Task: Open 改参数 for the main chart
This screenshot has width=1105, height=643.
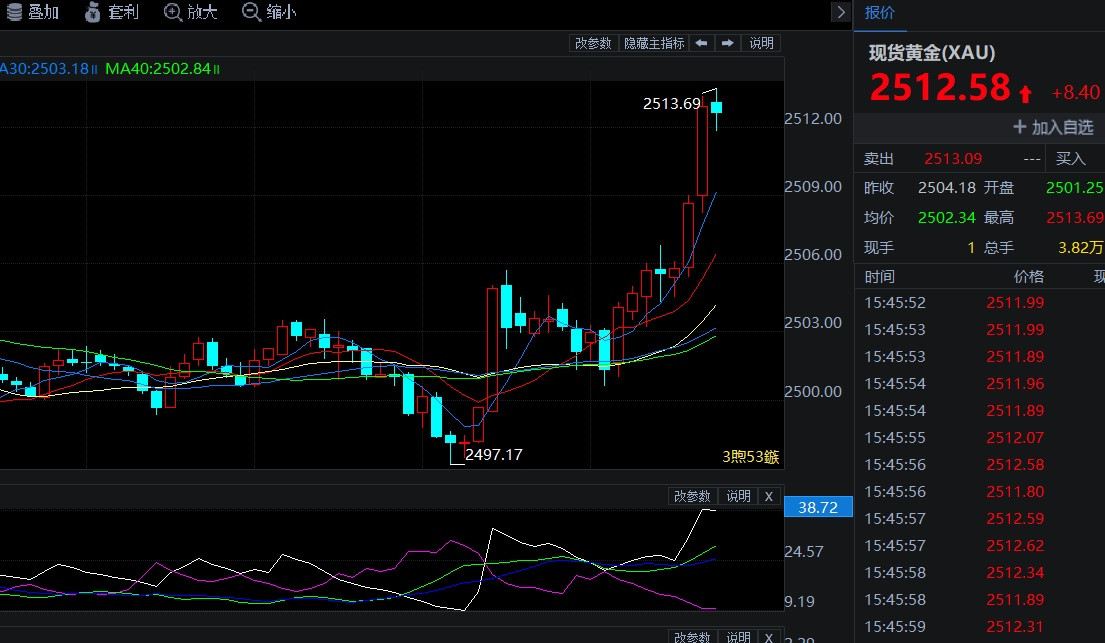Action: 593,43
